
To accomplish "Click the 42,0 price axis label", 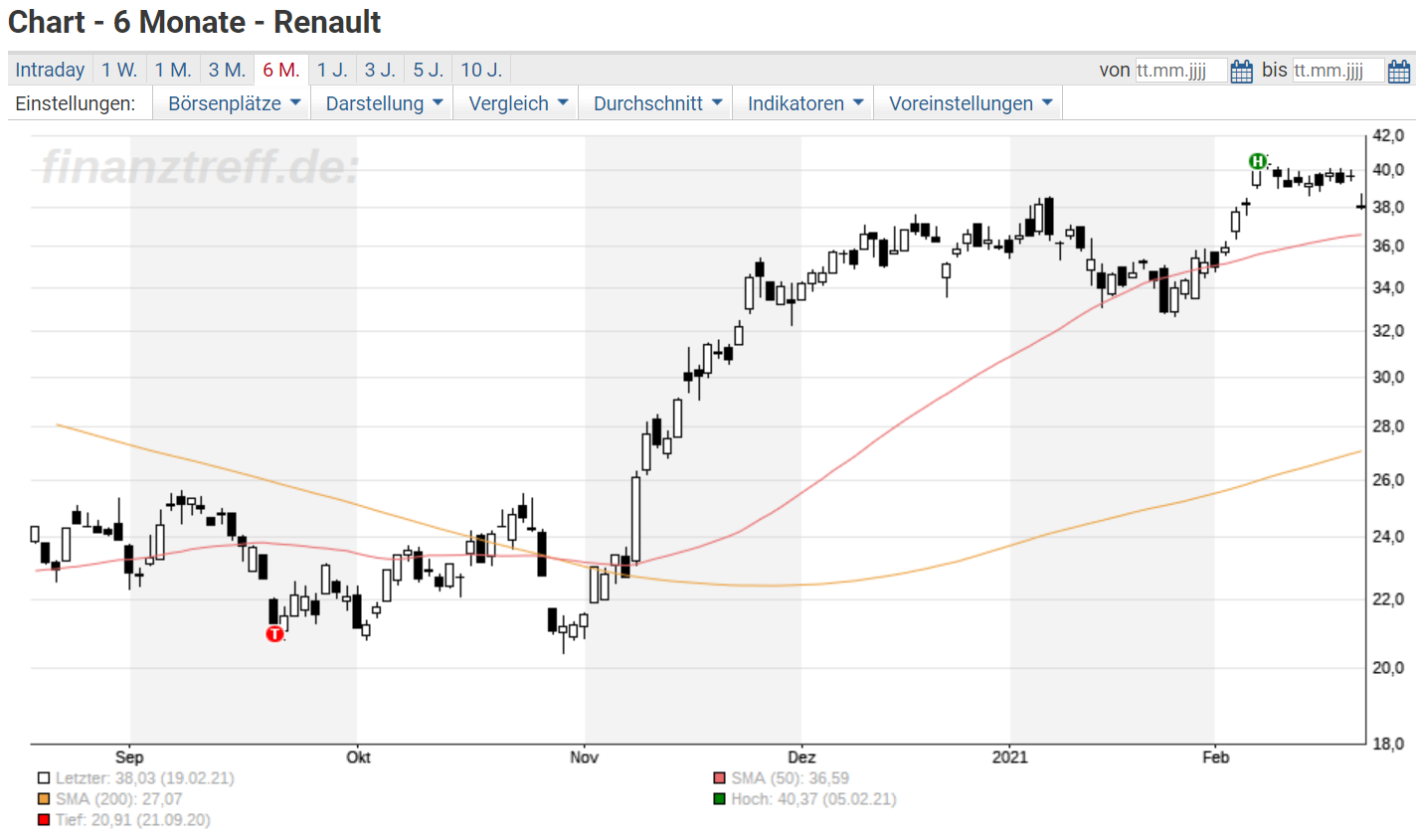I will 1388,135.
